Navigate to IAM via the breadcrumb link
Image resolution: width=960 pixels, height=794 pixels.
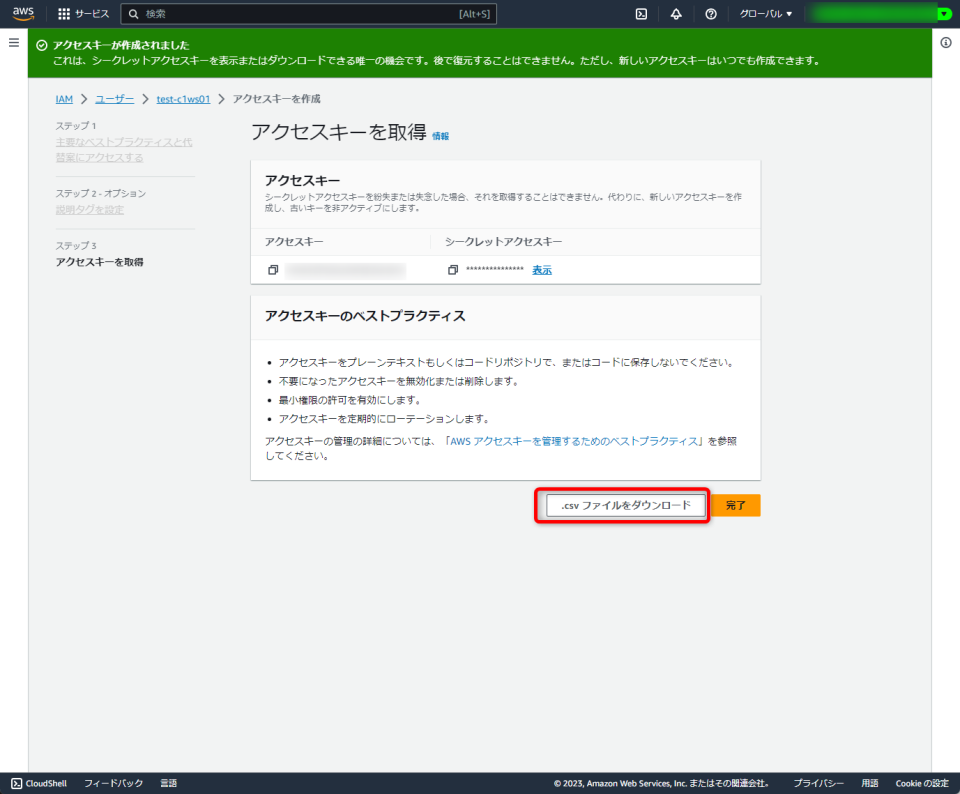(x=64, y=98)
